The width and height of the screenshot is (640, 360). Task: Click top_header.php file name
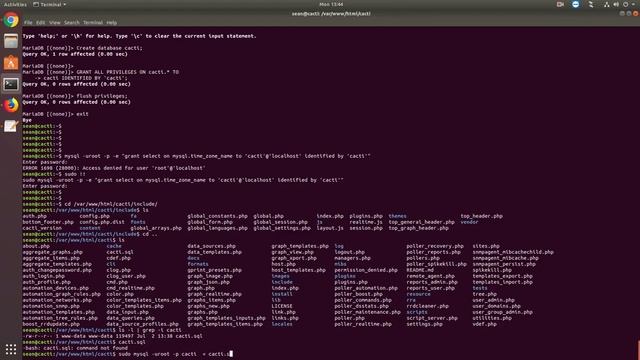click(x=482, y=216)
